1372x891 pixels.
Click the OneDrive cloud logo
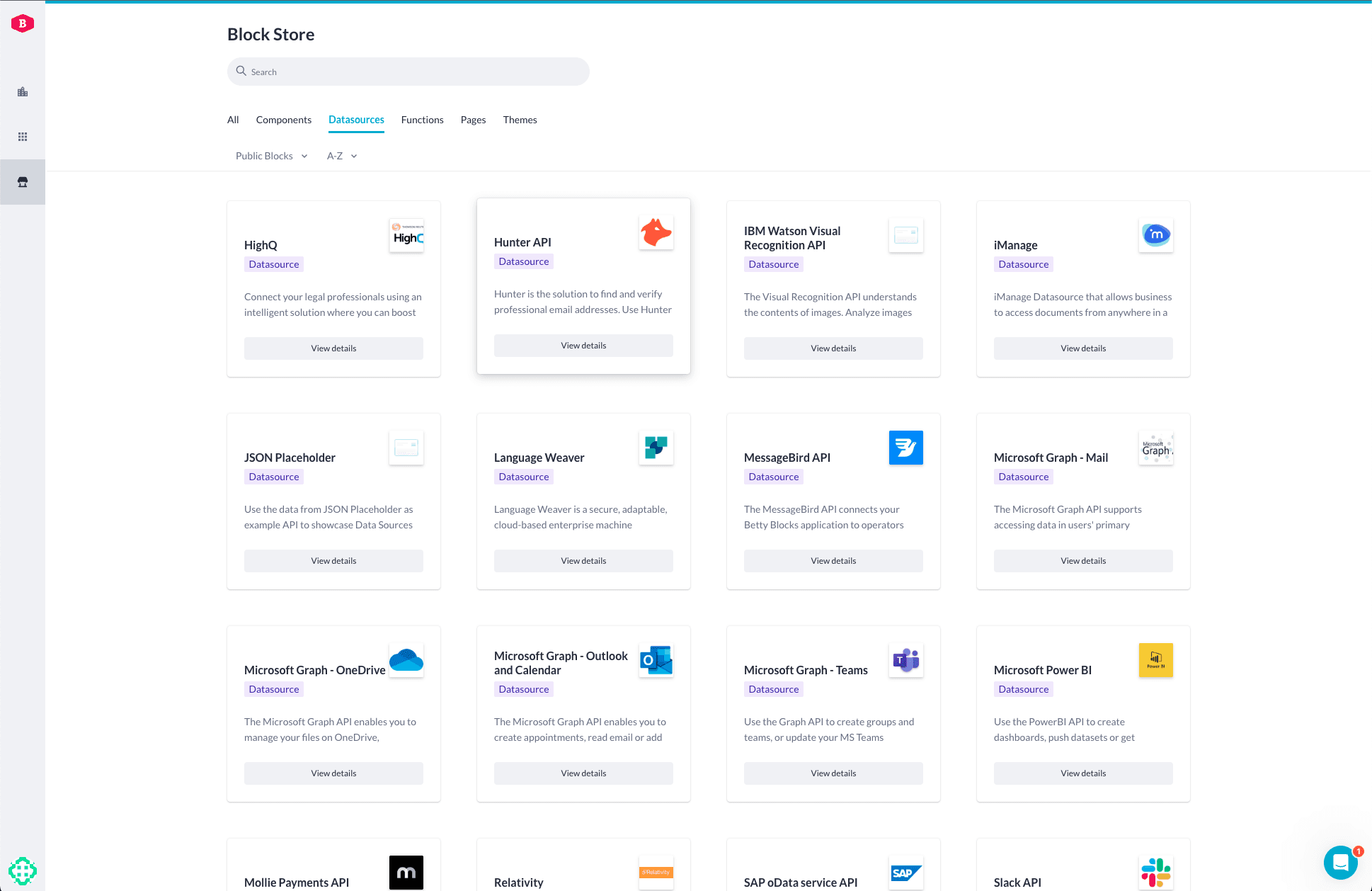406,660
